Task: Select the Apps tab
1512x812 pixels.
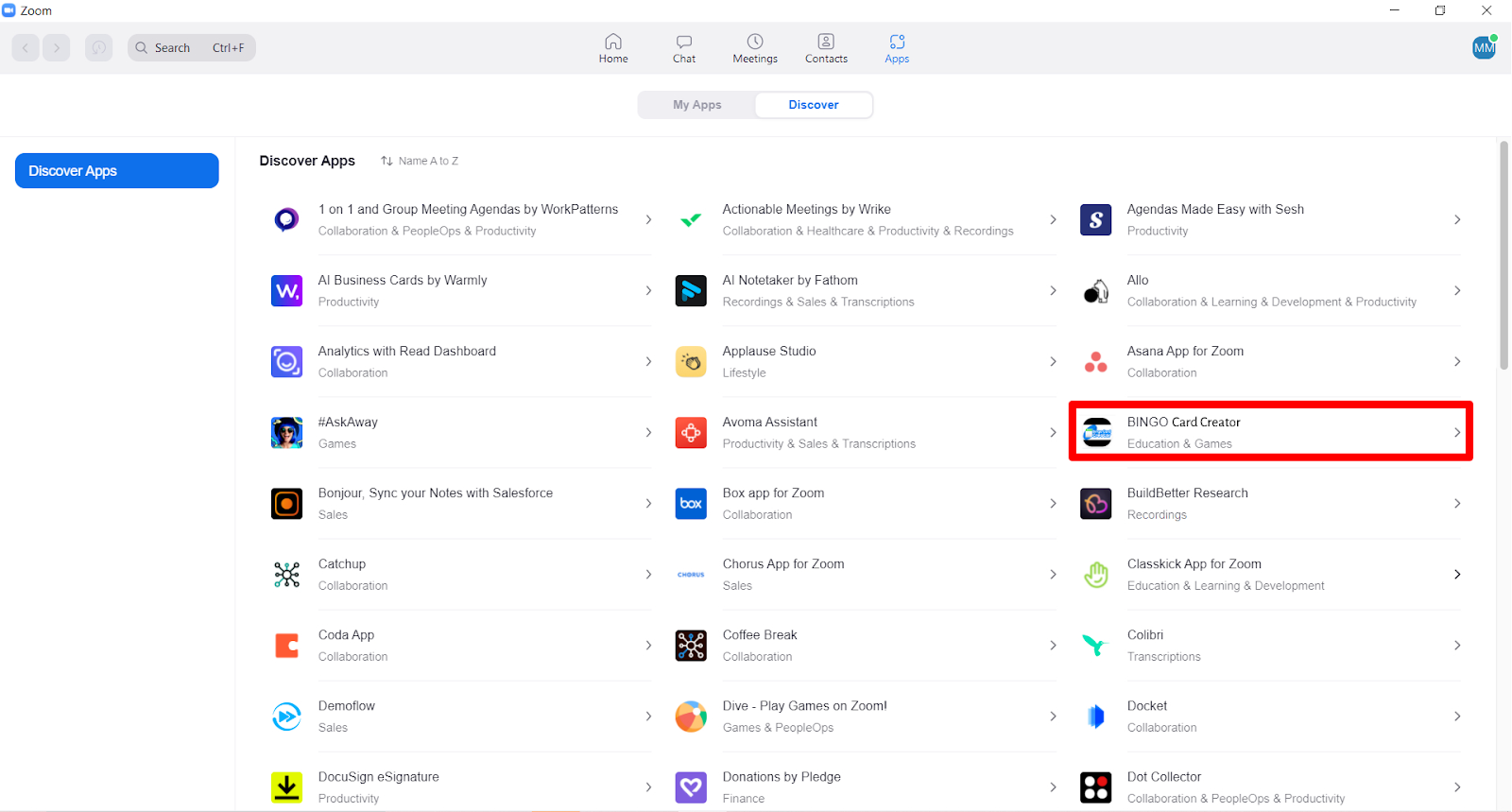Action: 897,48
